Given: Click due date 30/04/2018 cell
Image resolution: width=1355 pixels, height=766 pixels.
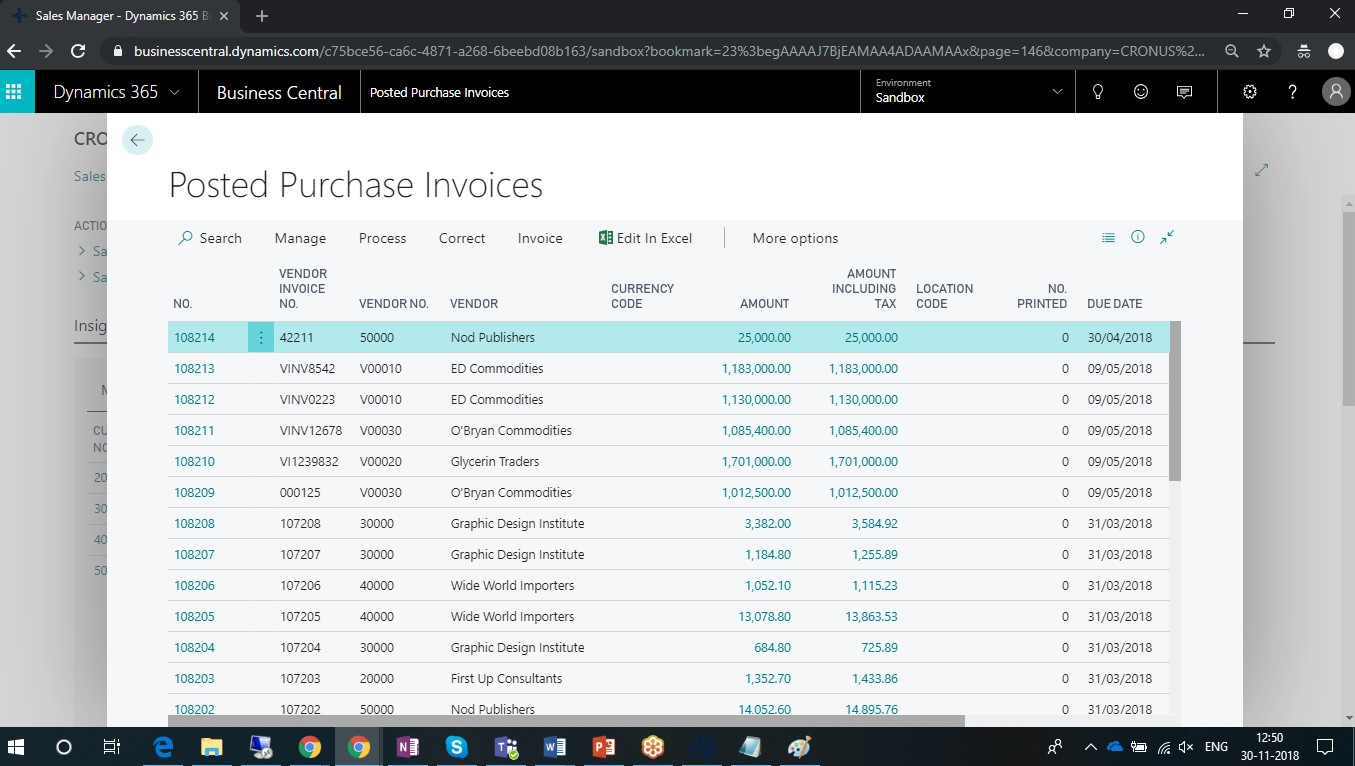Looking at the screenshot, I should [1119, 338].
